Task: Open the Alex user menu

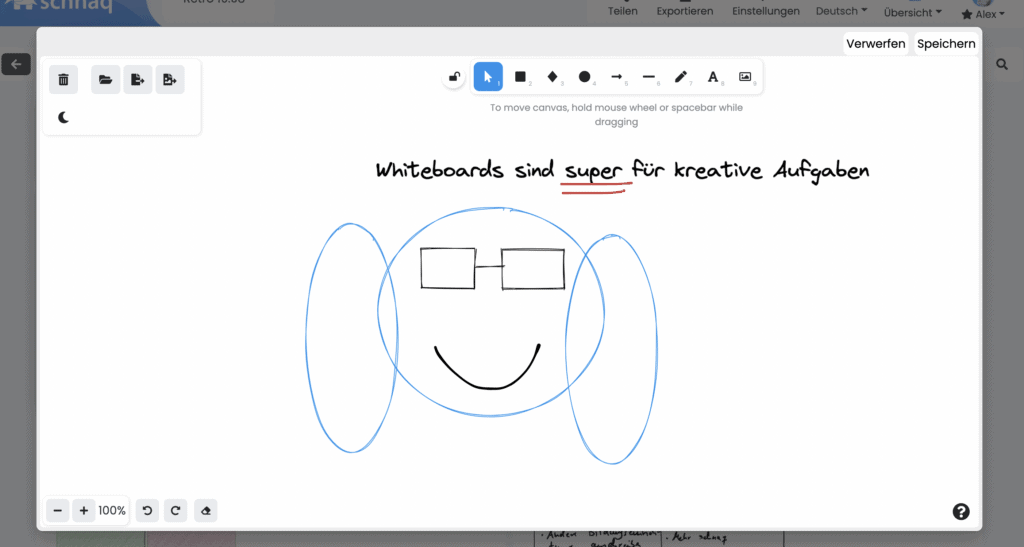Action: [x=983, y=14]
